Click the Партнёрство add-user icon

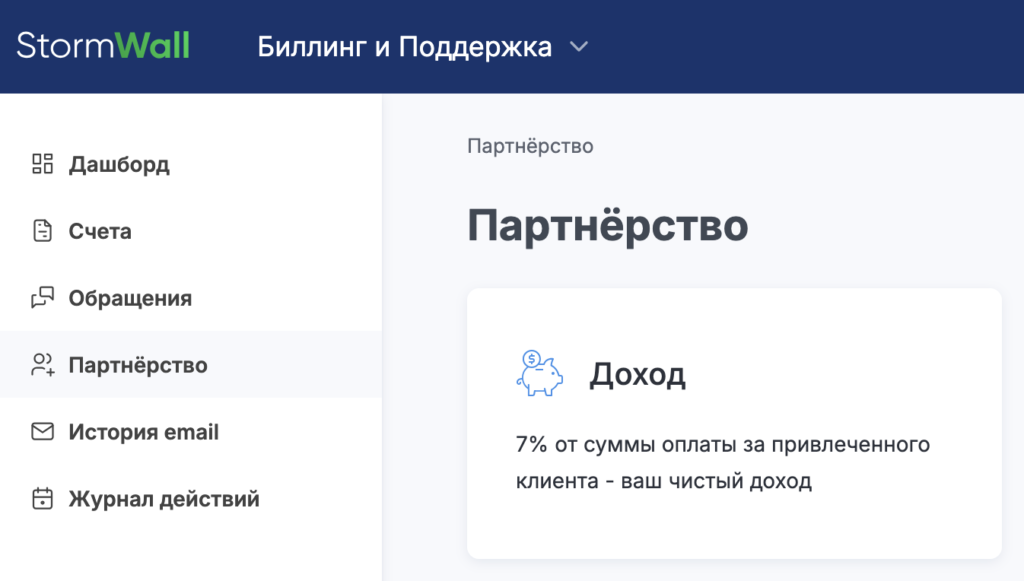click(x=42, y=365)
